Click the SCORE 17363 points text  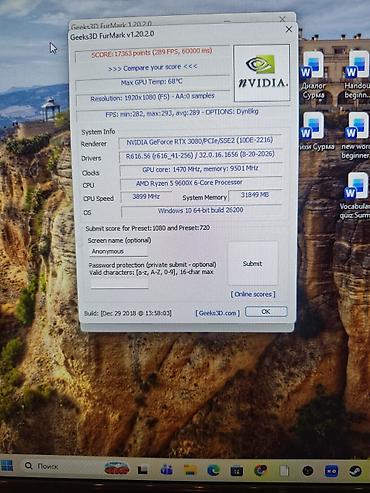pos(152,53)
